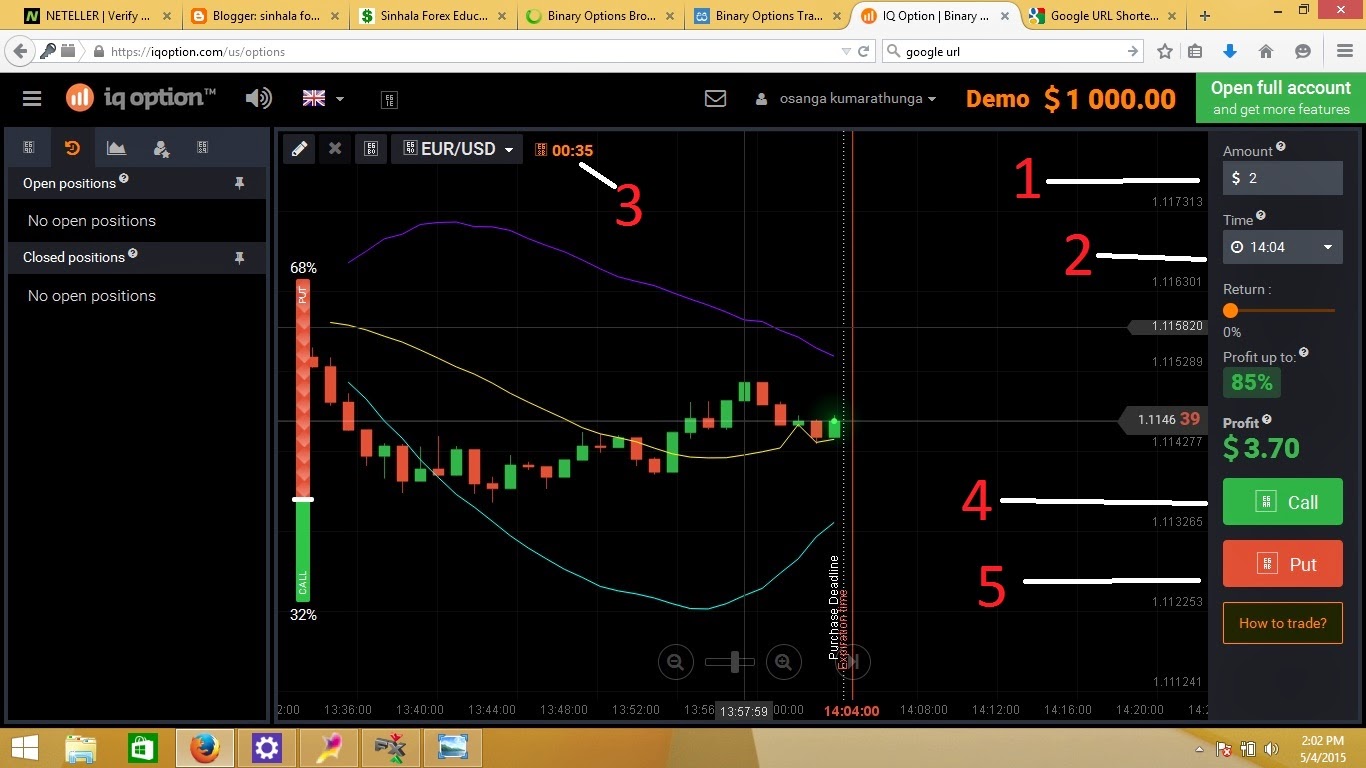Screen dimensions: 1366x768
Task: Switch to Sinhala Forex Education tab
Action: point(433,16)
